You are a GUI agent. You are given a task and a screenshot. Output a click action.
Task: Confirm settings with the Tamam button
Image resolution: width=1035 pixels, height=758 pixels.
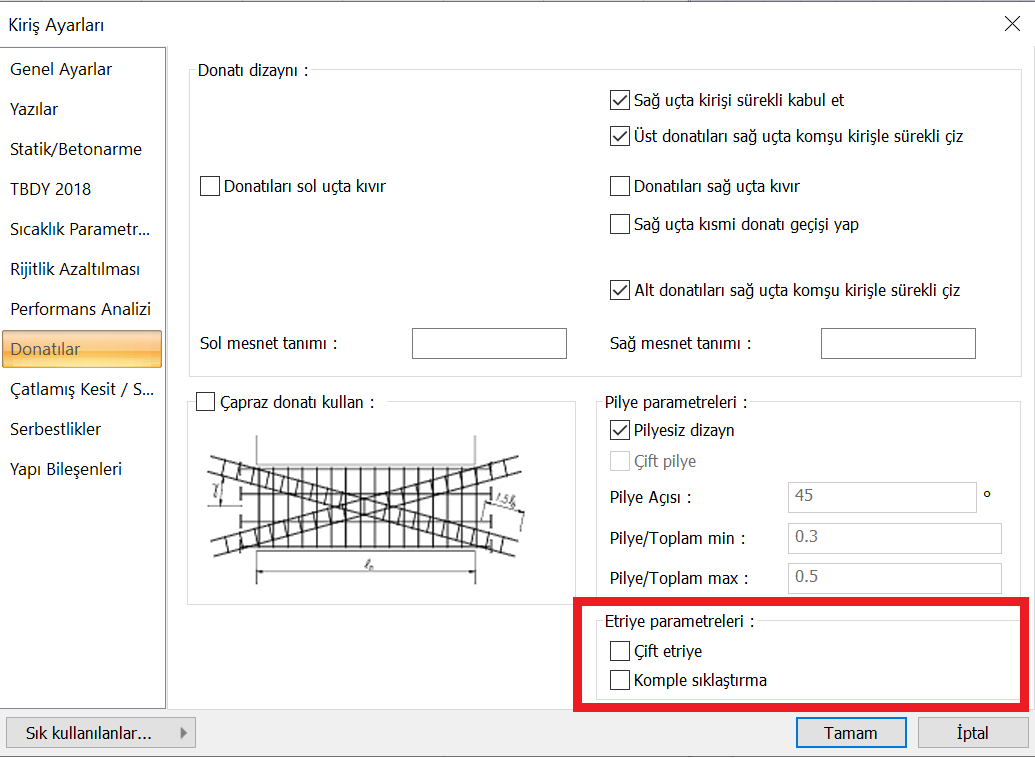[x=850, y=732]
